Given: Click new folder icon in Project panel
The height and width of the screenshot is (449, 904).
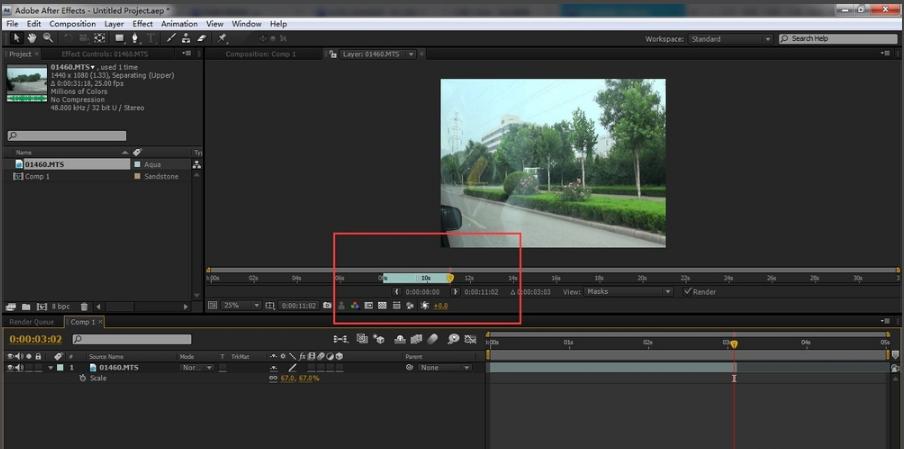Looking at the screenshot, I should tap(26, 307).
